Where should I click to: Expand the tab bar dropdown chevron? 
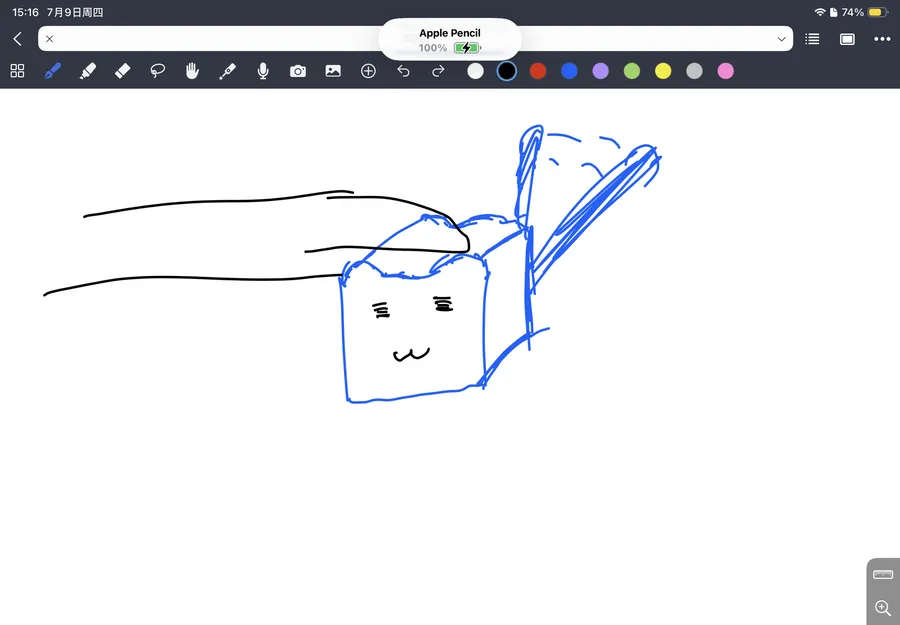[781, 39]
